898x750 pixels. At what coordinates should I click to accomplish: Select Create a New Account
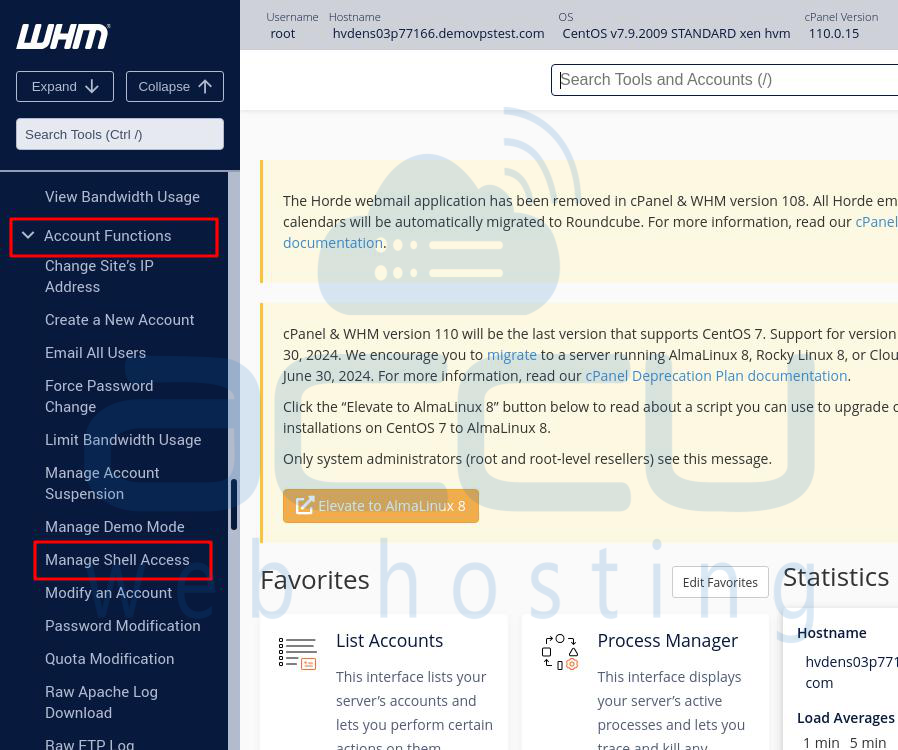(x=120, y=320)
